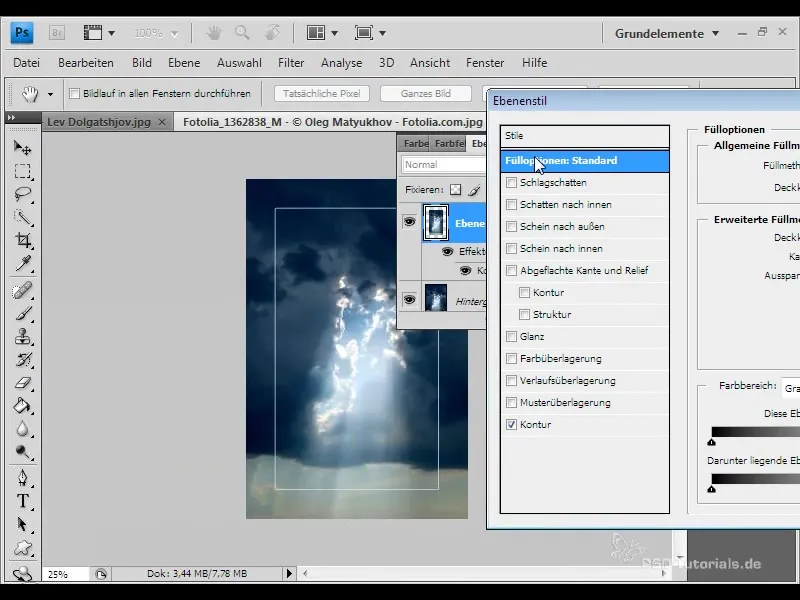The height and width of the screenshot is (600, 800).
Task: Select the Healing Brush tool
Action: [22, 291]
